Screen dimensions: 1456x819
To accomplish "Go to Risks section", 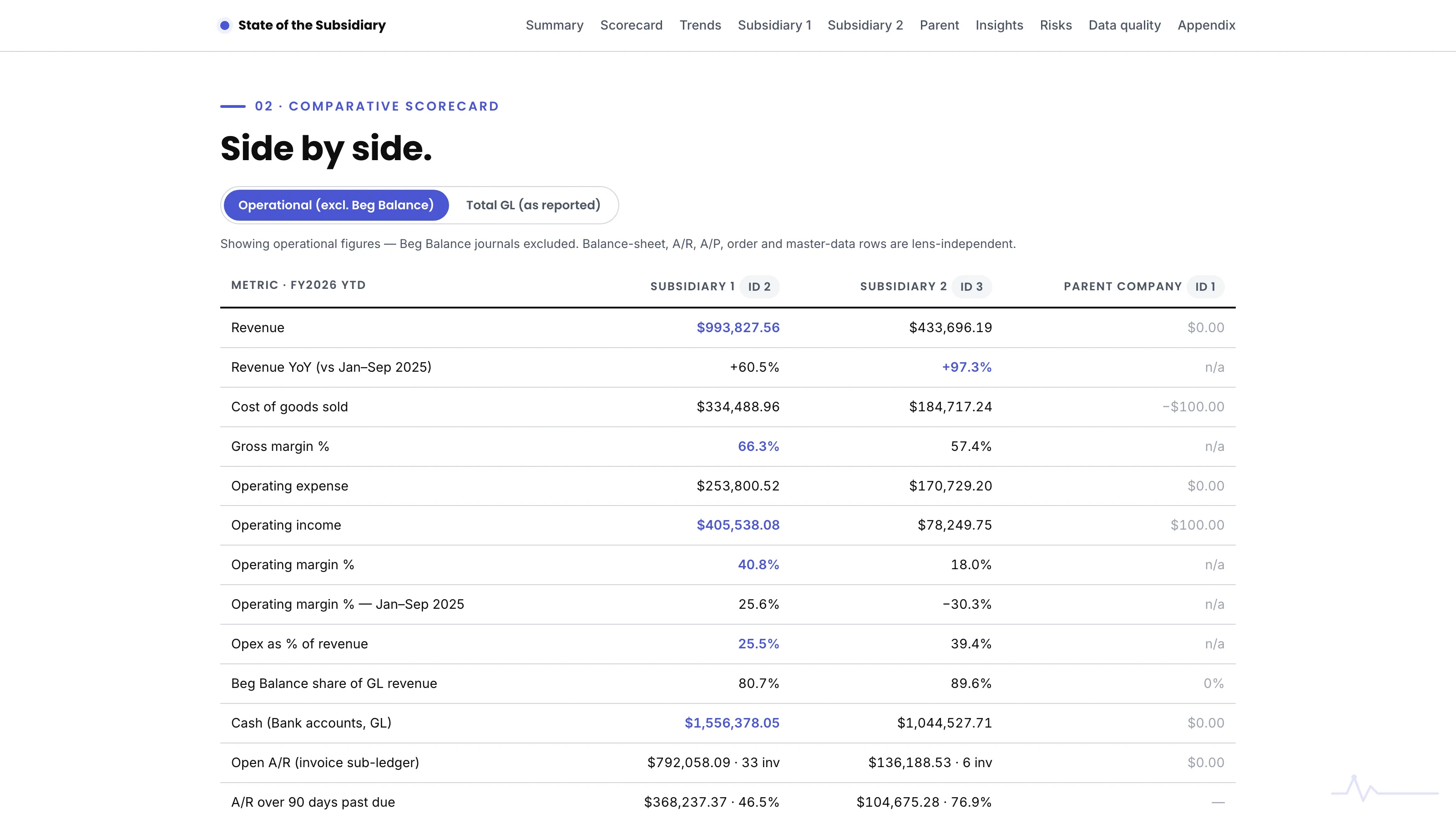I will pyautogui.click(x=1055, y=25).
